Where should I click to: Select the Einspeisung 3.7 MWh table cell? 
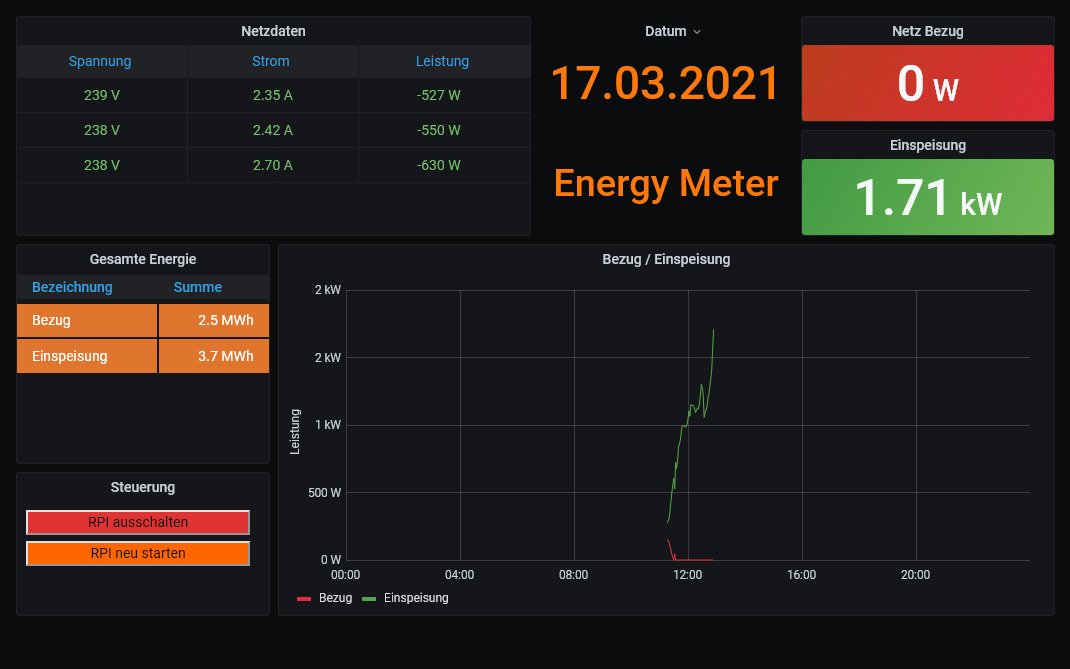point(214,356)
